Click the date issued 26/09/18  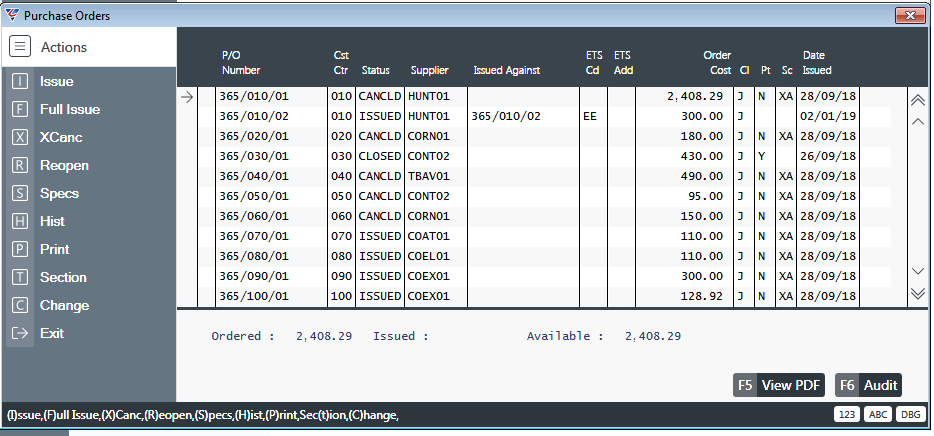pyautogui.click(x=828, y=156)
